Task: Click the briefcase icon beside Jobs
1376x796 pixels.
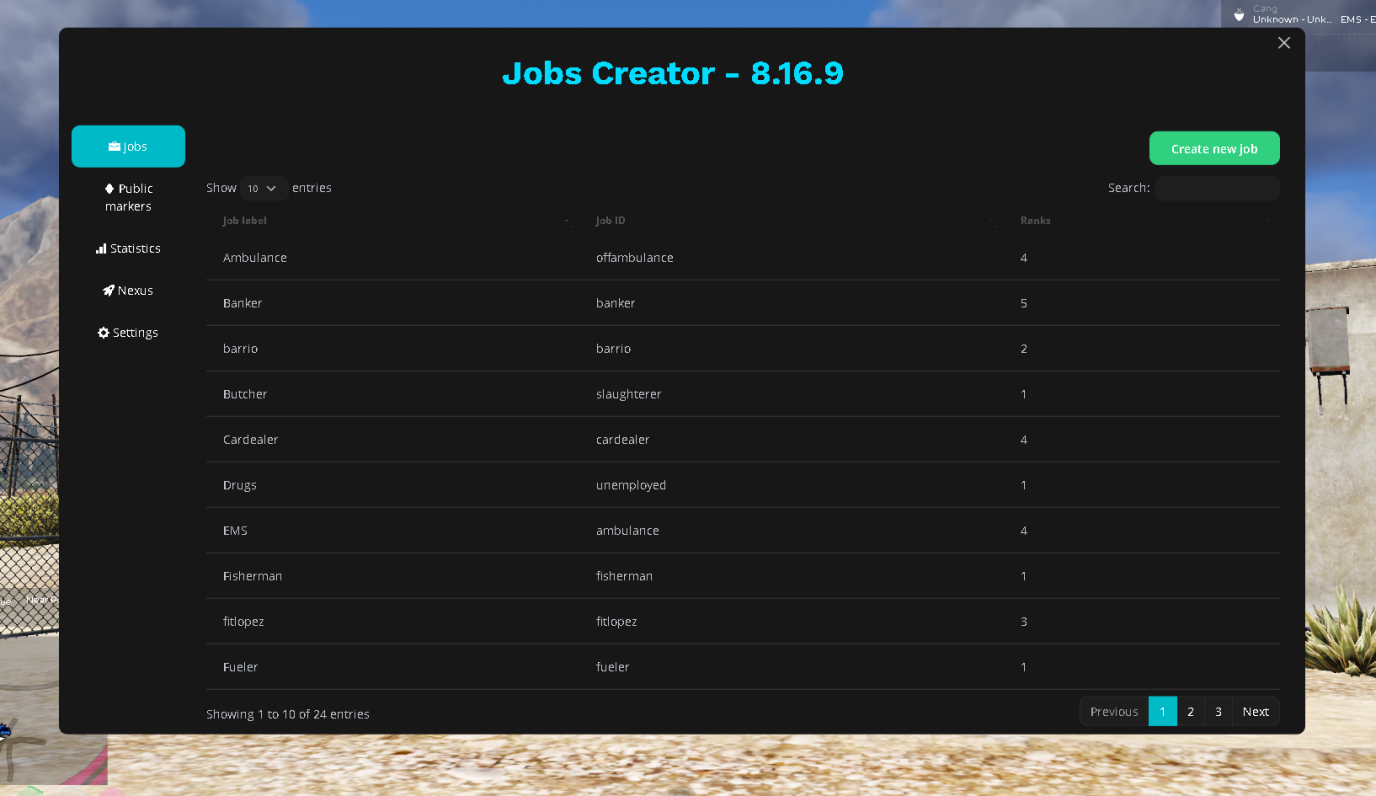Action: click(114, 146)
